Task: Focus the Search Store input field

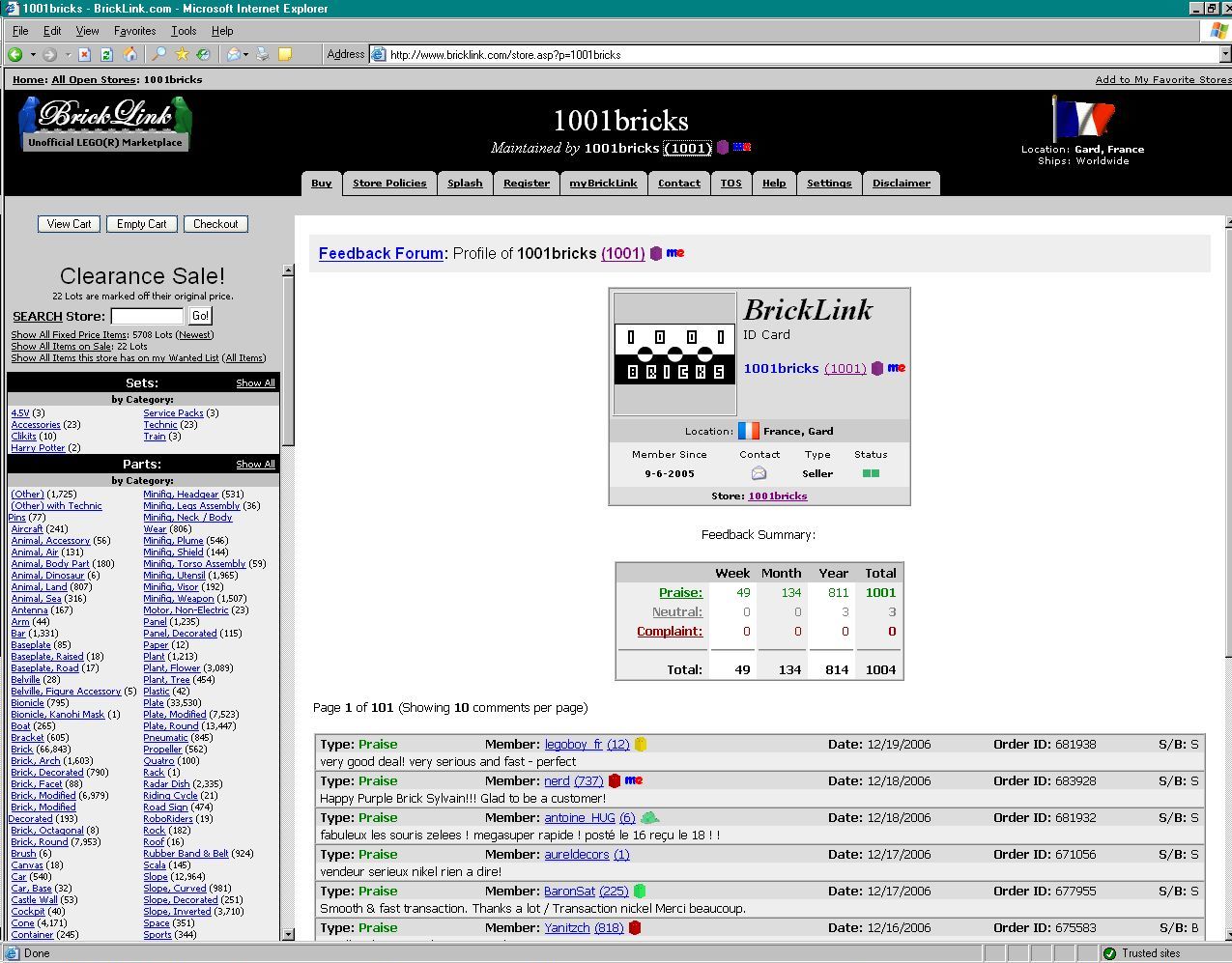Action: [x=147, y=316]
